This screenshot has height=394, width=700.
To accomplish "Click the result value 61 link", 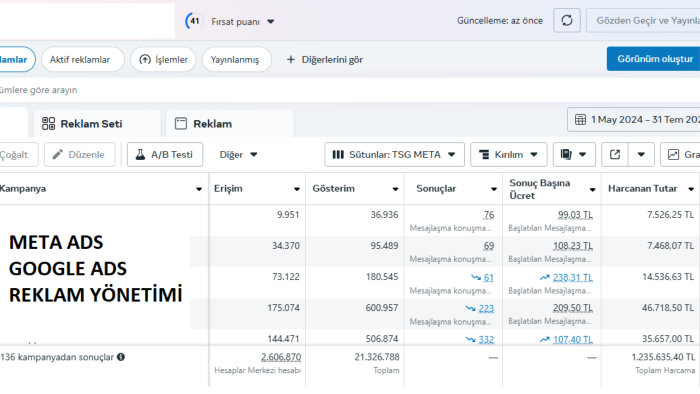I will click(x=489, y=278).
